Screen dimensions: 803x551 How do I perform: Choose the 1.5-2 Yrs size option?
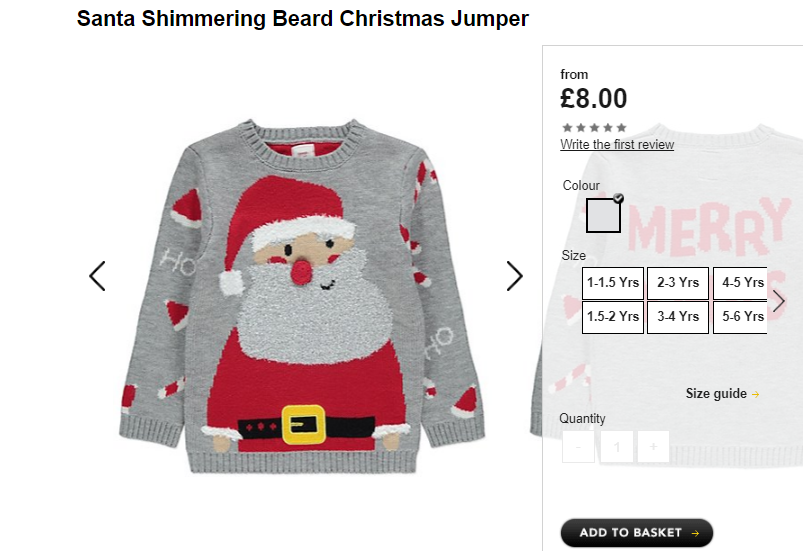tap(613, 317)
